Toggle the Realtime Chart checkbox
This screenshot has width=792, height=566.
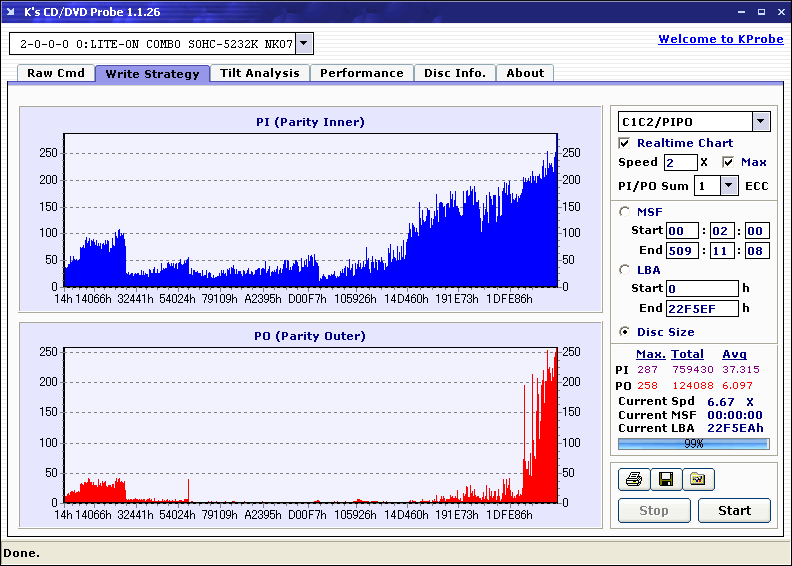pos(624,143)
